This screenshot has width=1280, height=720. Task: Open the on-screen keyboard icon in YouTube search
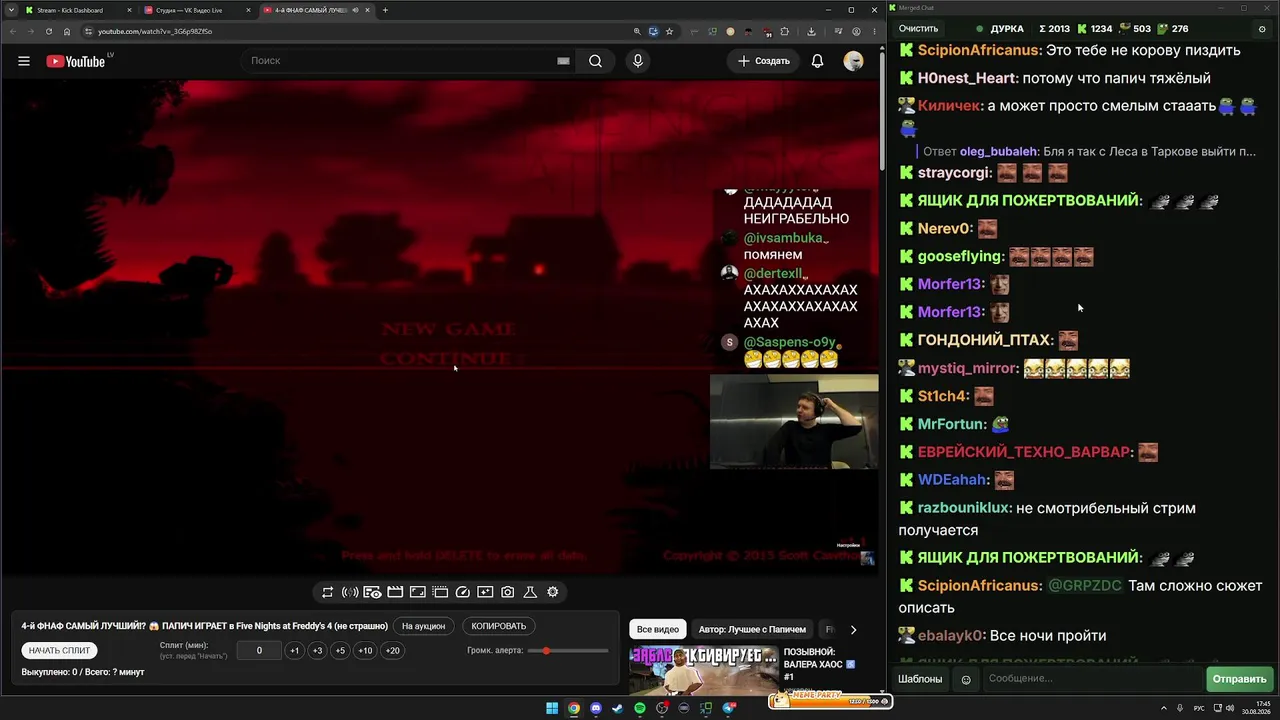(563, 61)
